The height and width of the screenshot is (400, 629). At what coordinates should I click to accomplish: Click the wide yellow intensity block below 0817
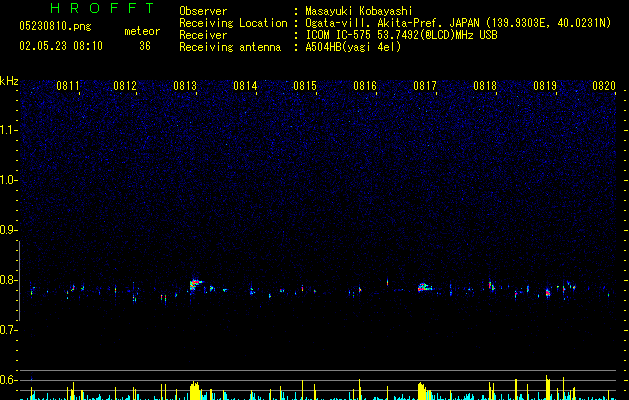pos(422,392)
